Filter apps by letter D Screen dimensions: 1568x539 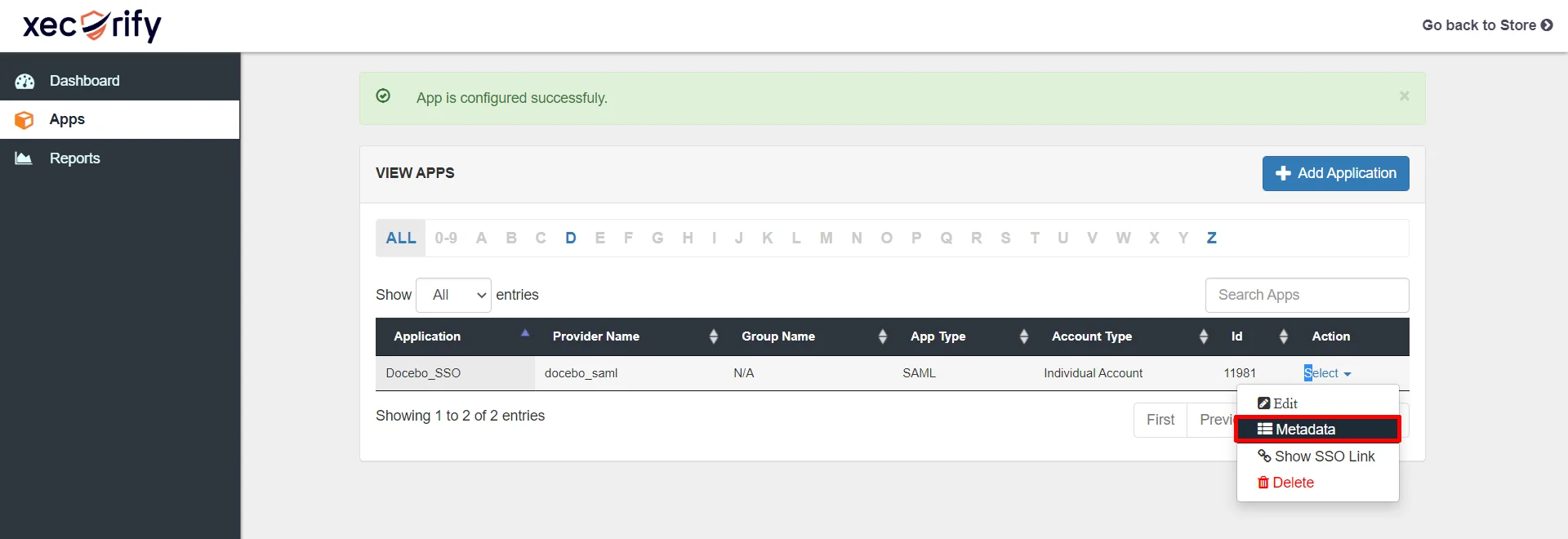(x=571, y=238)
